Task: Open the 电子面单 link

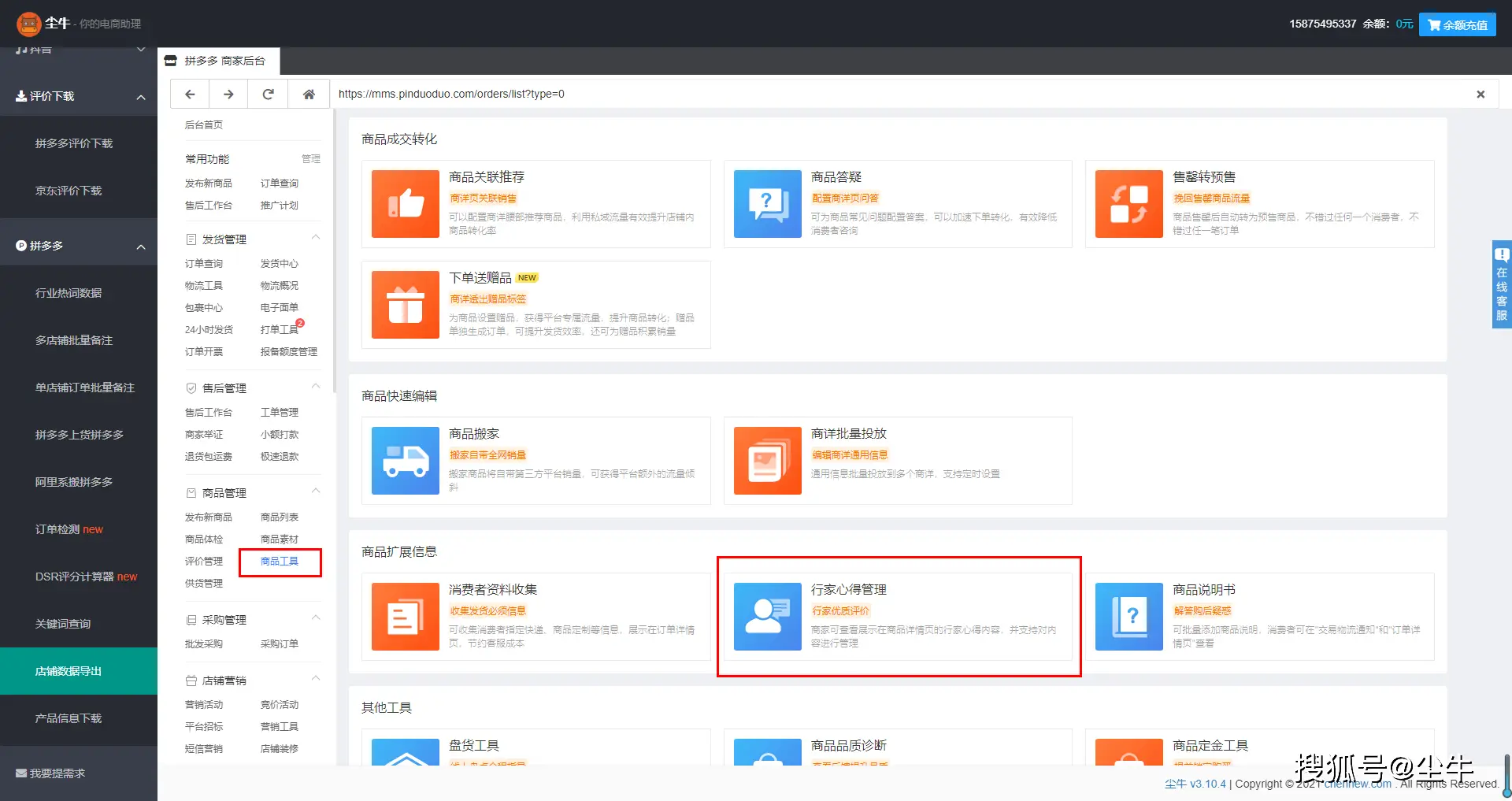Action: tap(280, 308)
